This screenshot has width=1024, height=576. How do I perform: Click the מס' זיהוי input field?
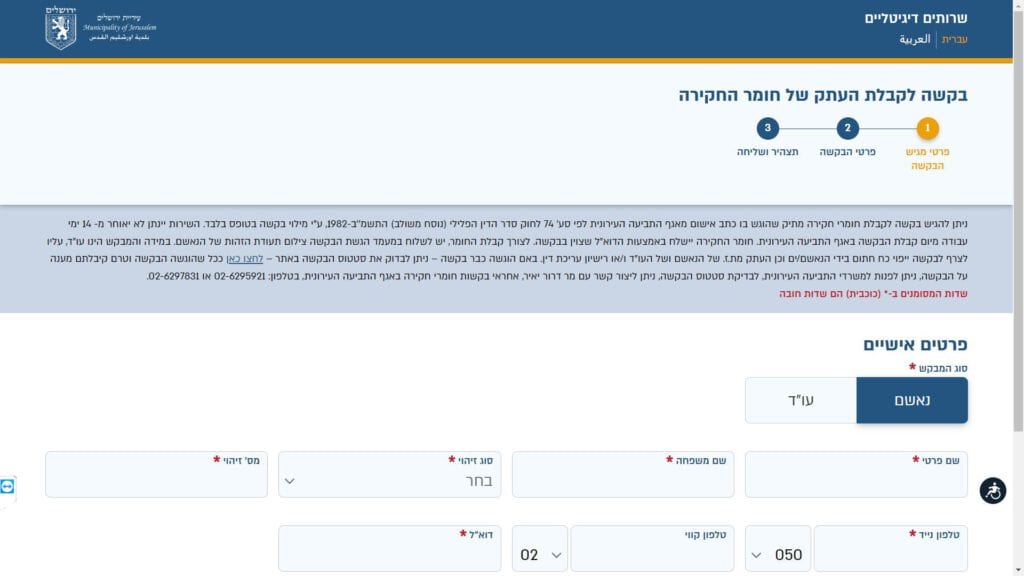pos(156,480)
